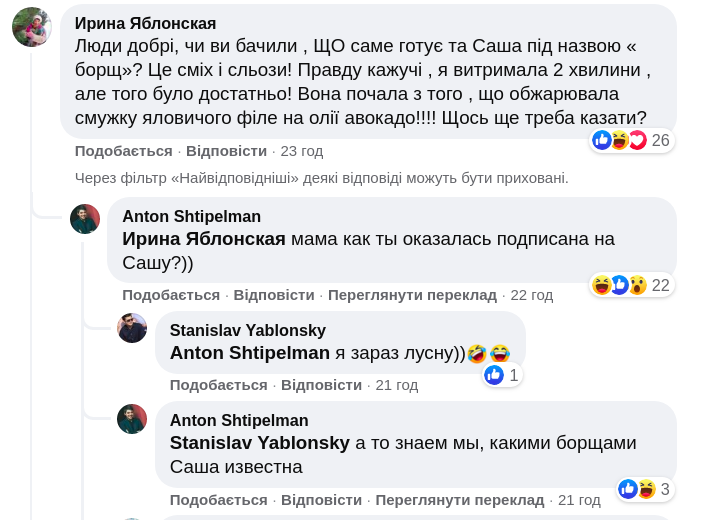Click Переглянути переклад under 22-hour-old reply

412,295
